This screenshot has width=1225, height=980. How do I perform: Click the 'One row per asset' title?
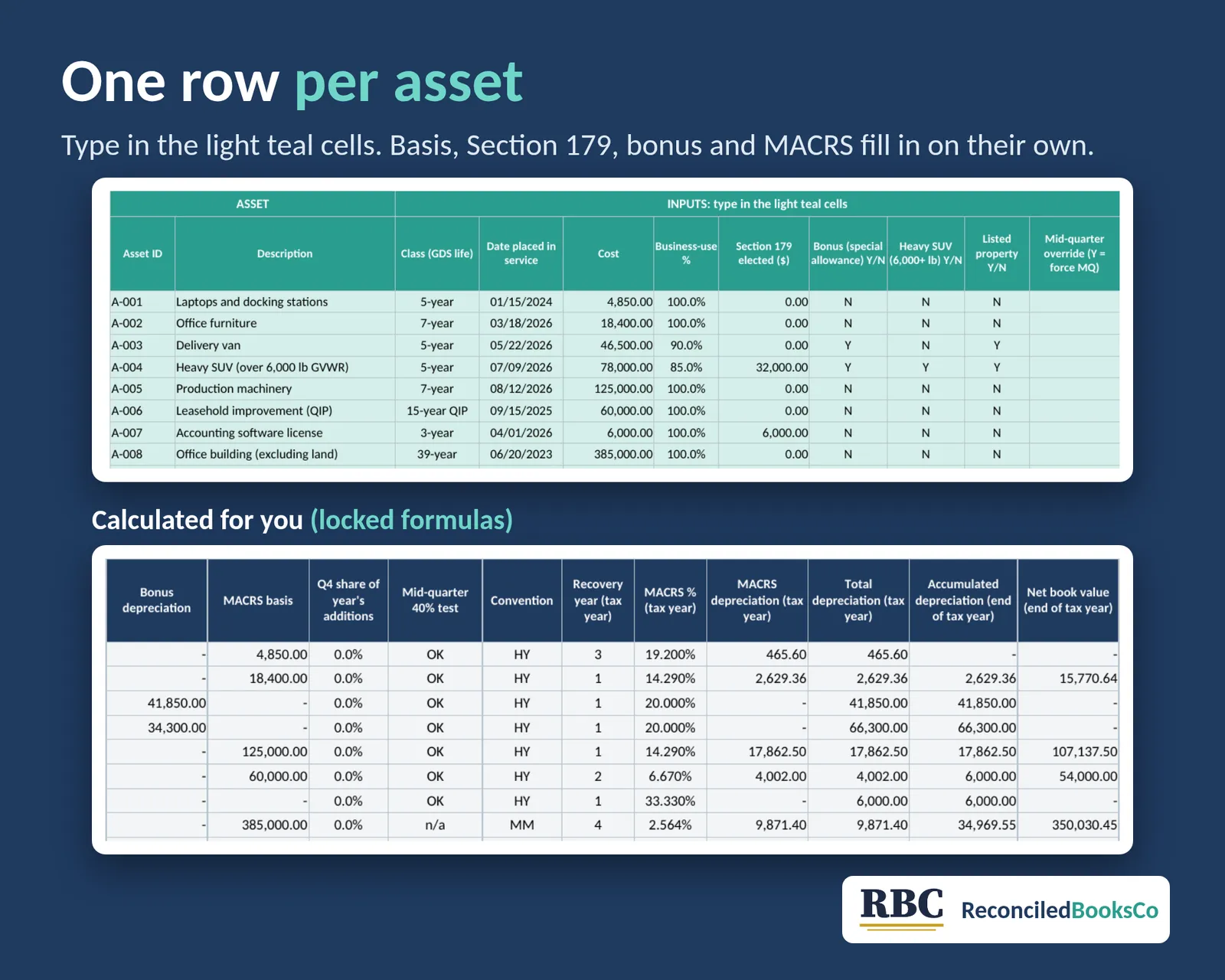pos(292,82)
